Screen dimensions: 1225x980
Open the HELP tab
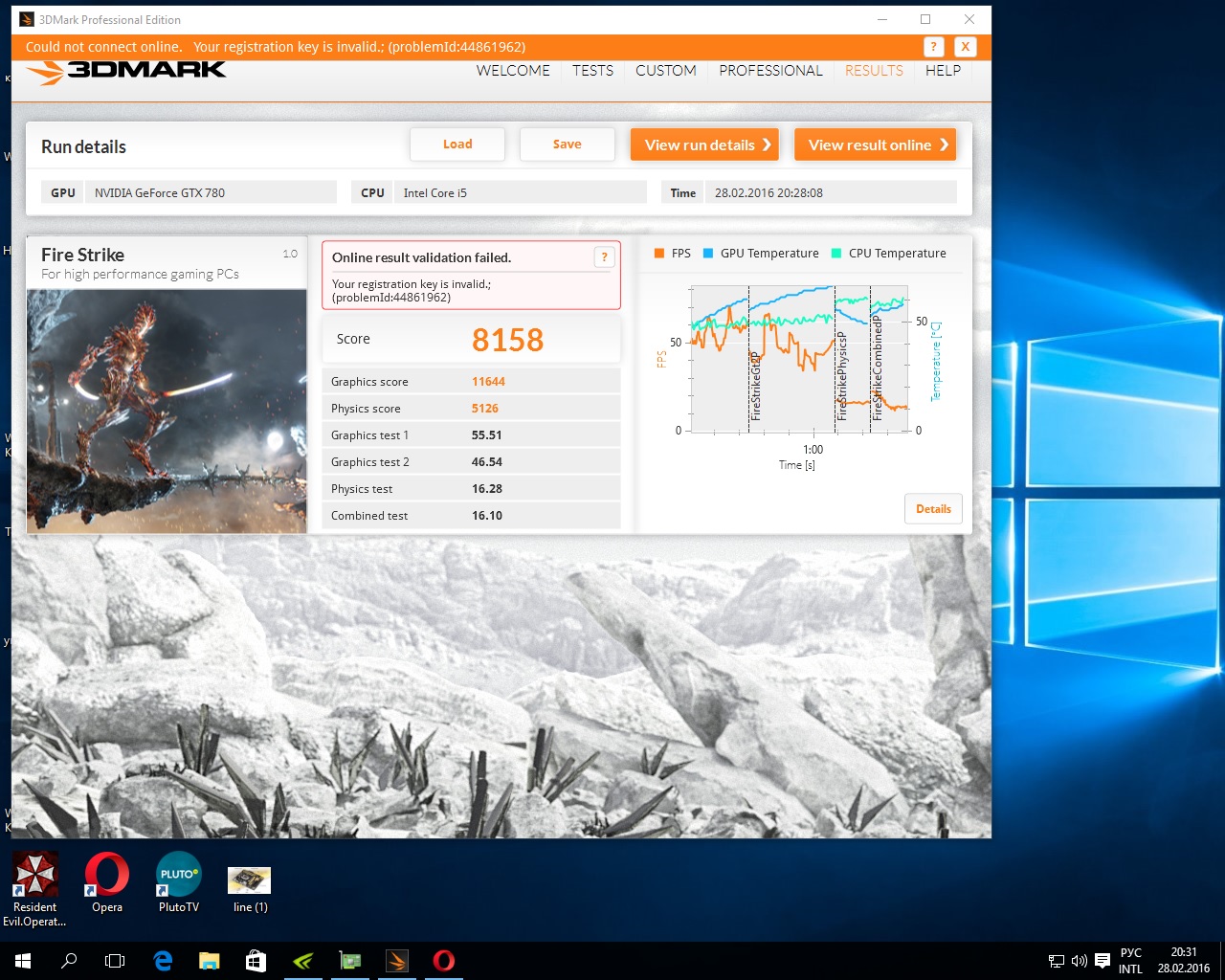point(943,71)
